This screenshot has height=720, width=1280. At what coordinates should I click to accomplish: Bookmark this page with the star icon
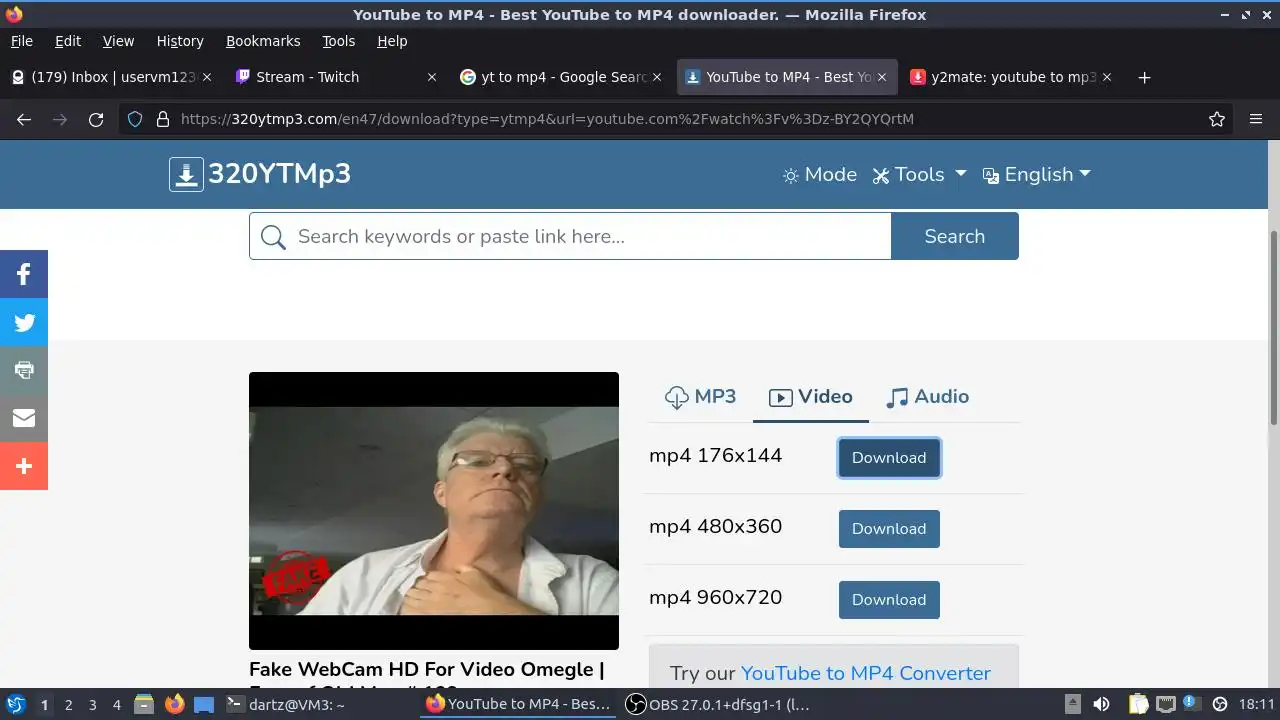tap(1217, 119)
